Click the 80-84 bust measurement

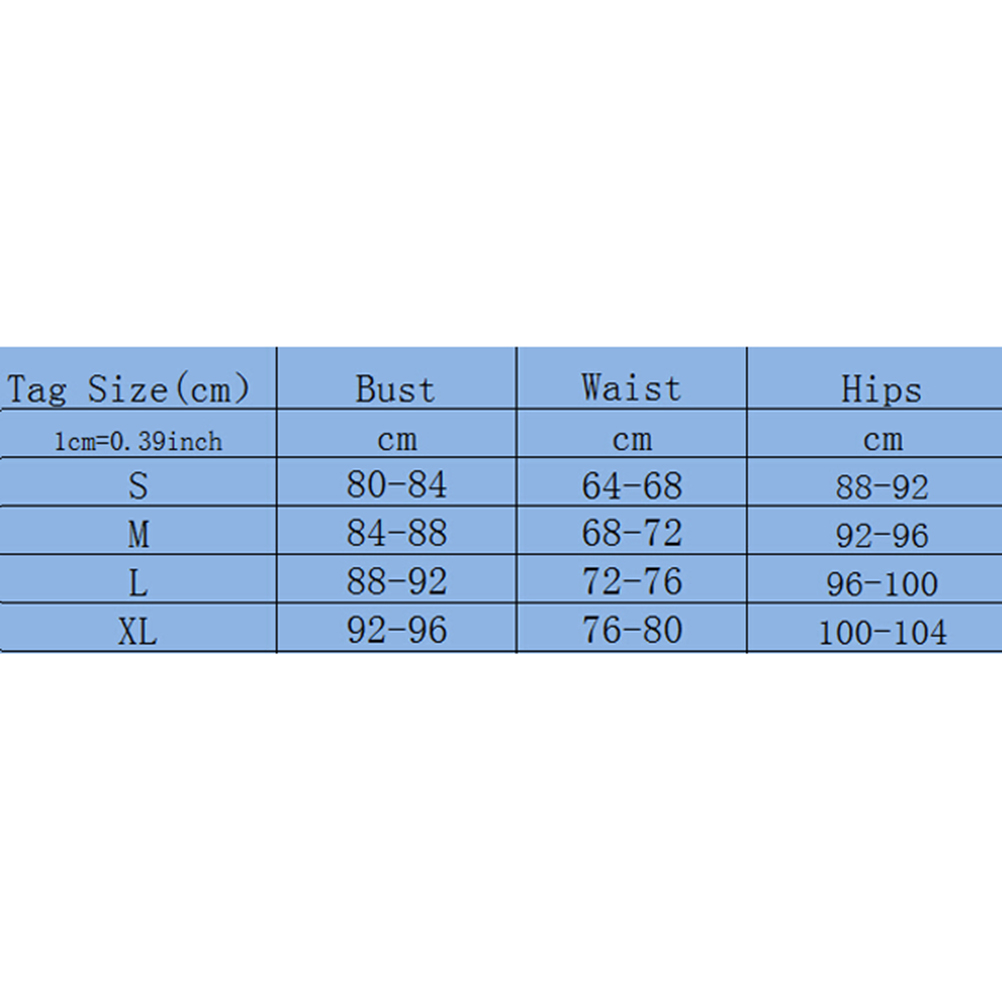pos(396,485)
